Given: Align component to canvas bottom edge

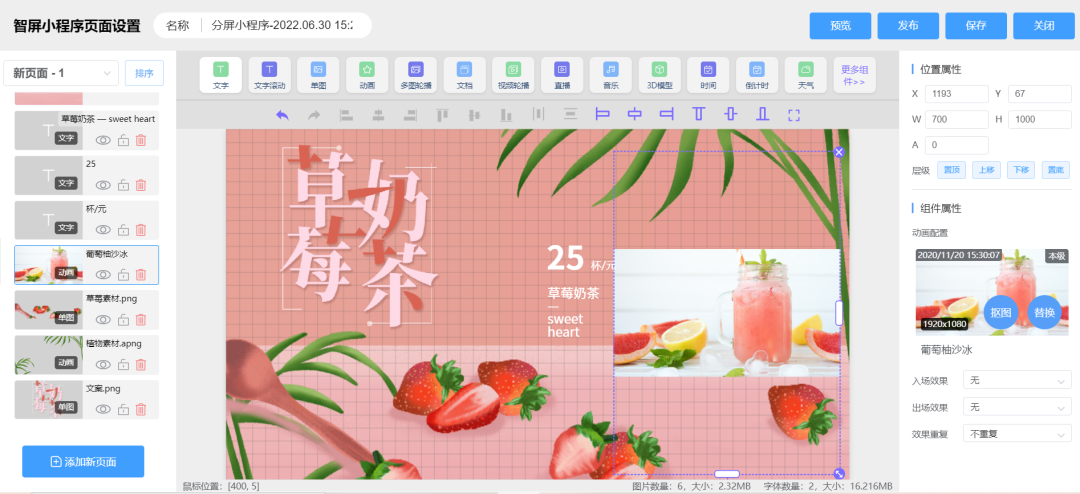Looking at the screenshot, I should click(x=762, y=114).
